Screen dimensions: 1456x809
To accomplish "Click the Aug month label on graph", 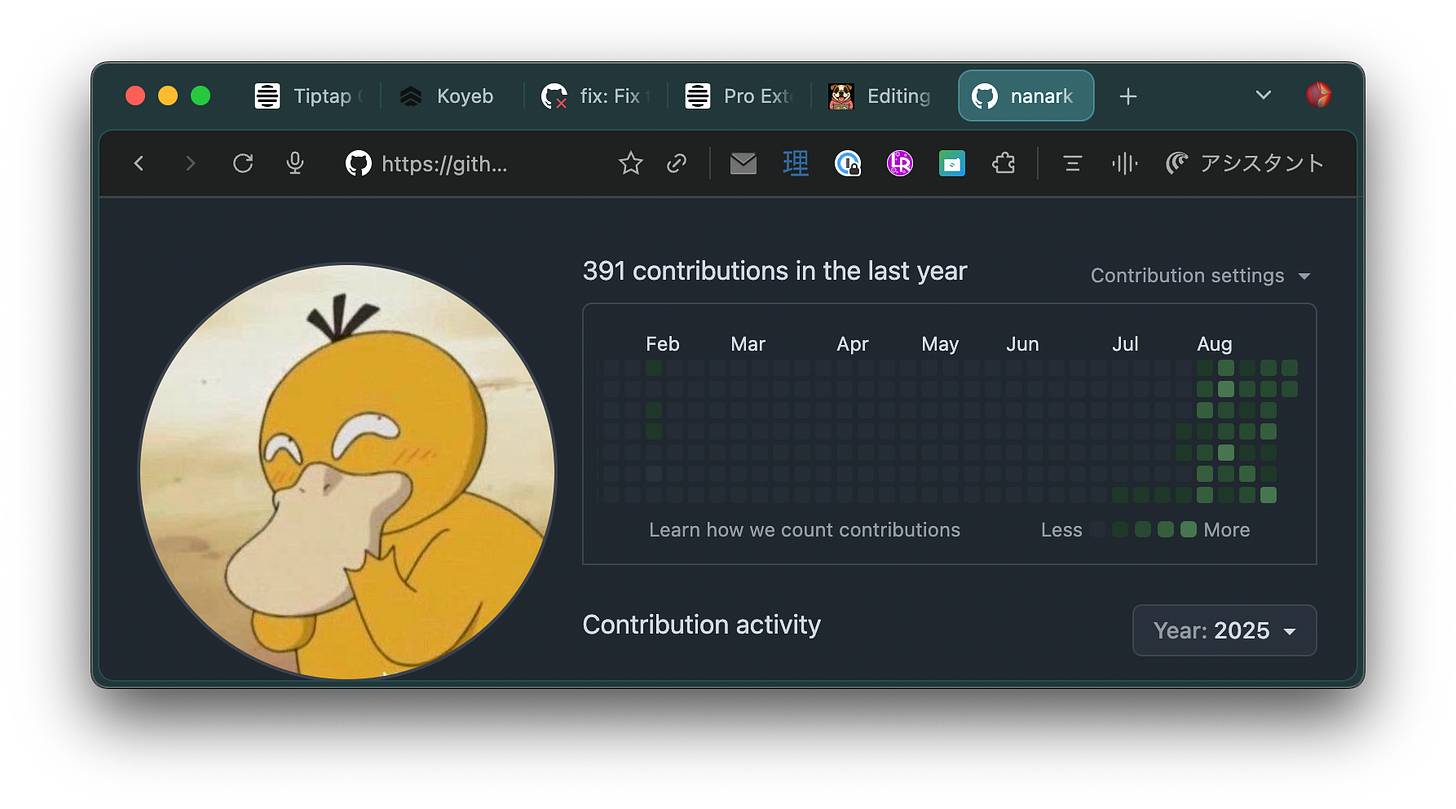I will 1214,344.
